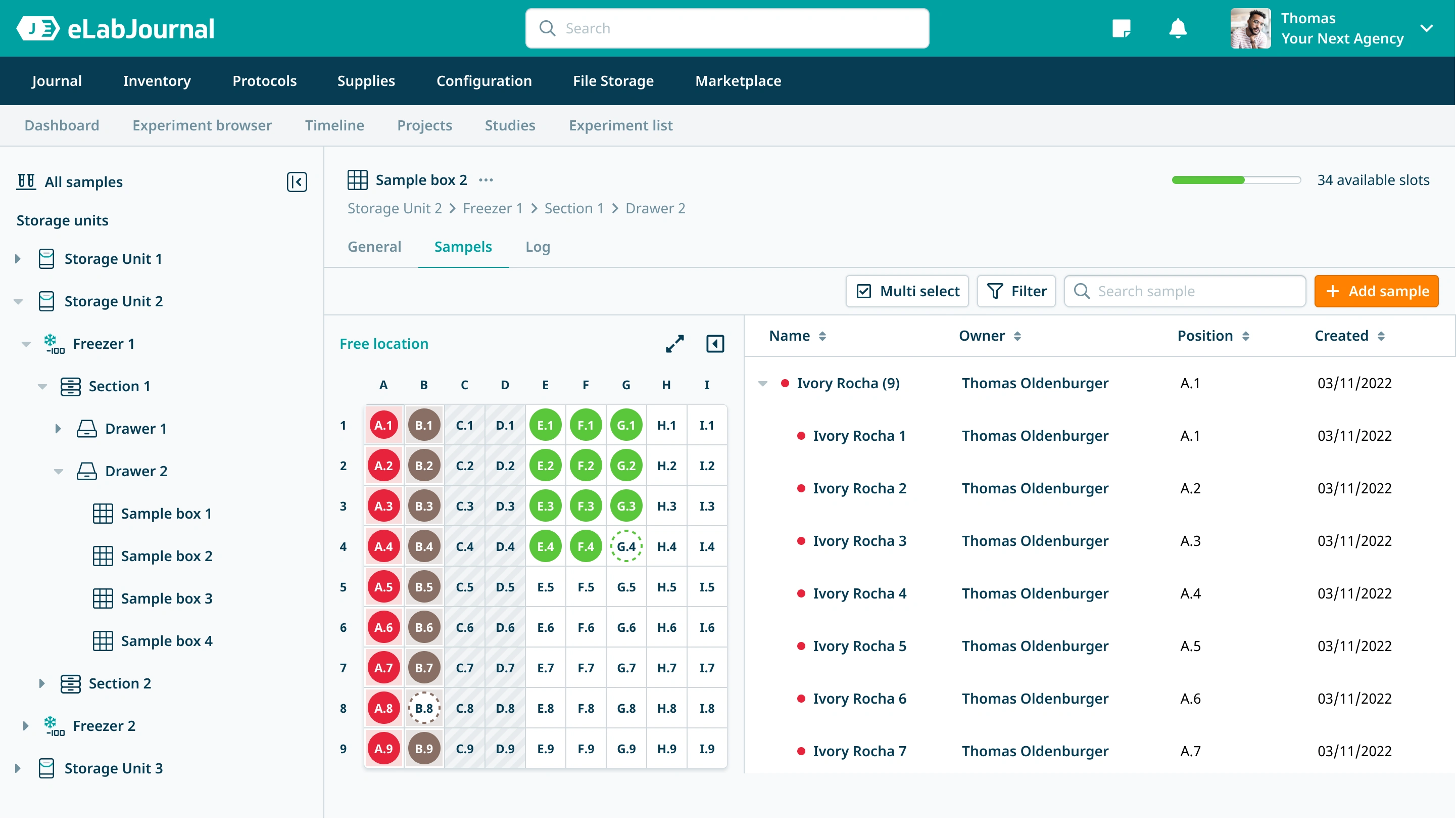Collapse the Ivory Rocha (9) group
This screenshot has width=1456, height=829.
click(762, 383)
